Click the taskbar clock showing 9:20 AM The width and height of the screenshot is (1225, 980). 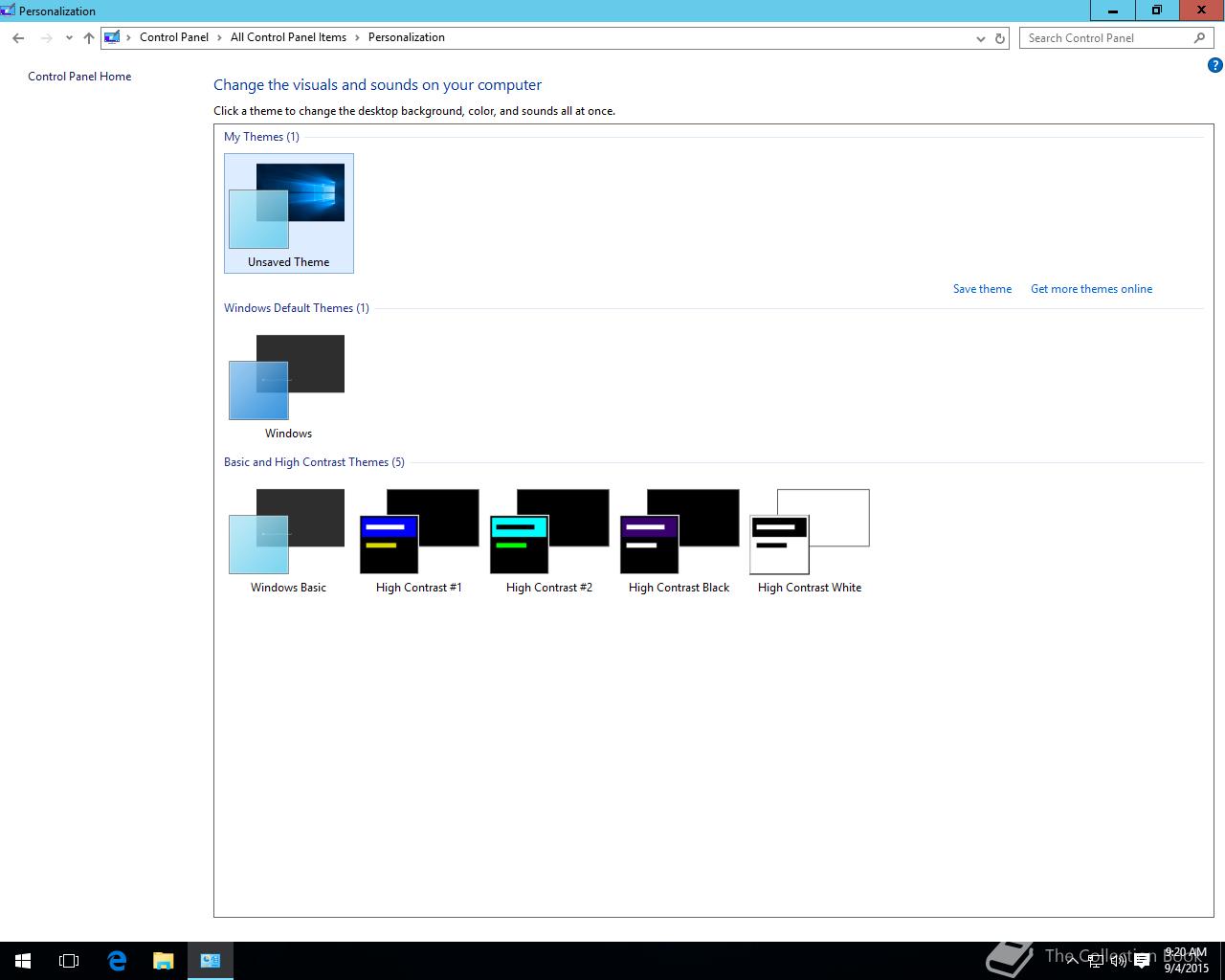[1186, 961]
